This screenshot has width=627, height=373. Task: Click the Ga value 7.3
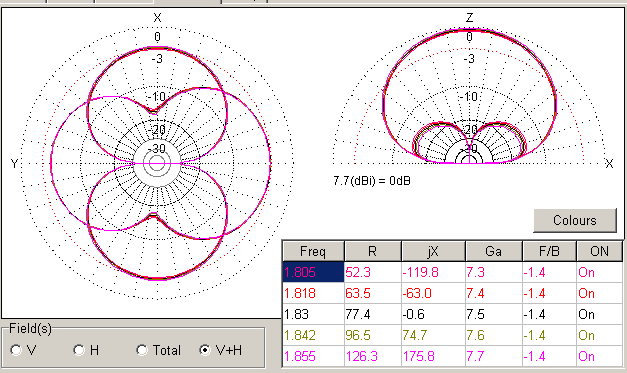point(493,272)
